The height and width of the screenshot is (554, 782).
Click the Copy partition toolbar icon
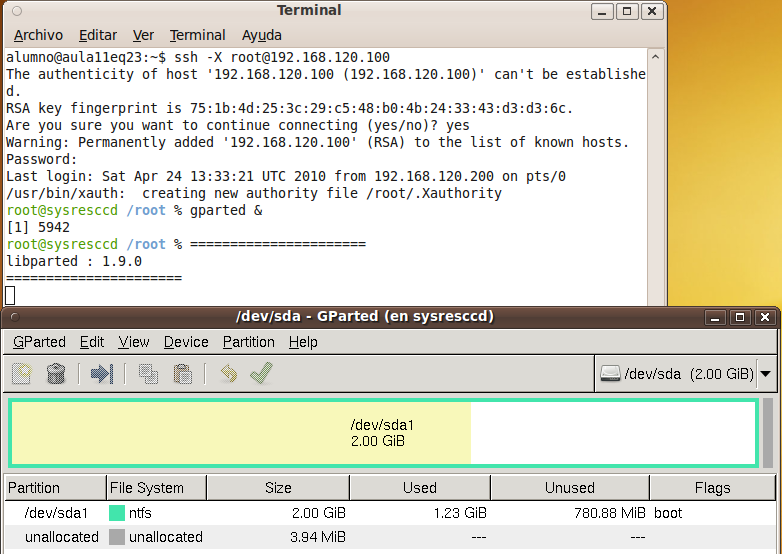pos(148,373)
